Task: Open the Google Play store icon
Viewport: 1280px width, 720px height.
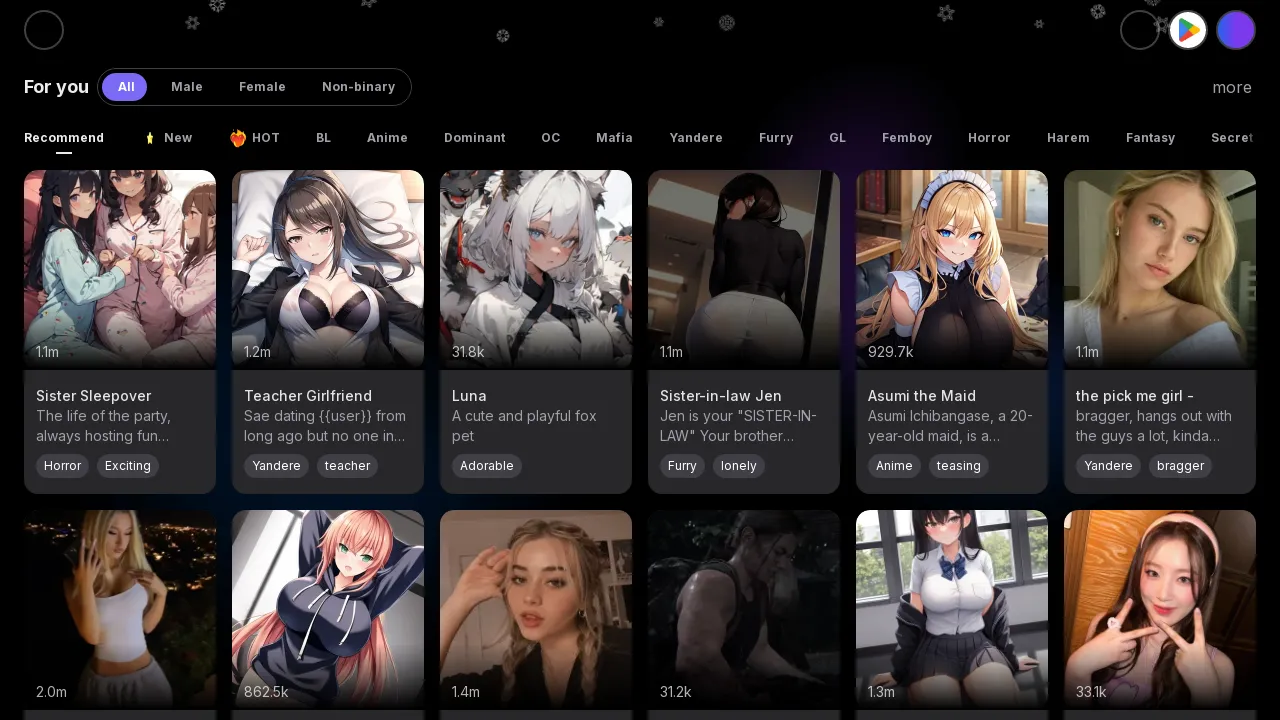Action: [1188, 30]
